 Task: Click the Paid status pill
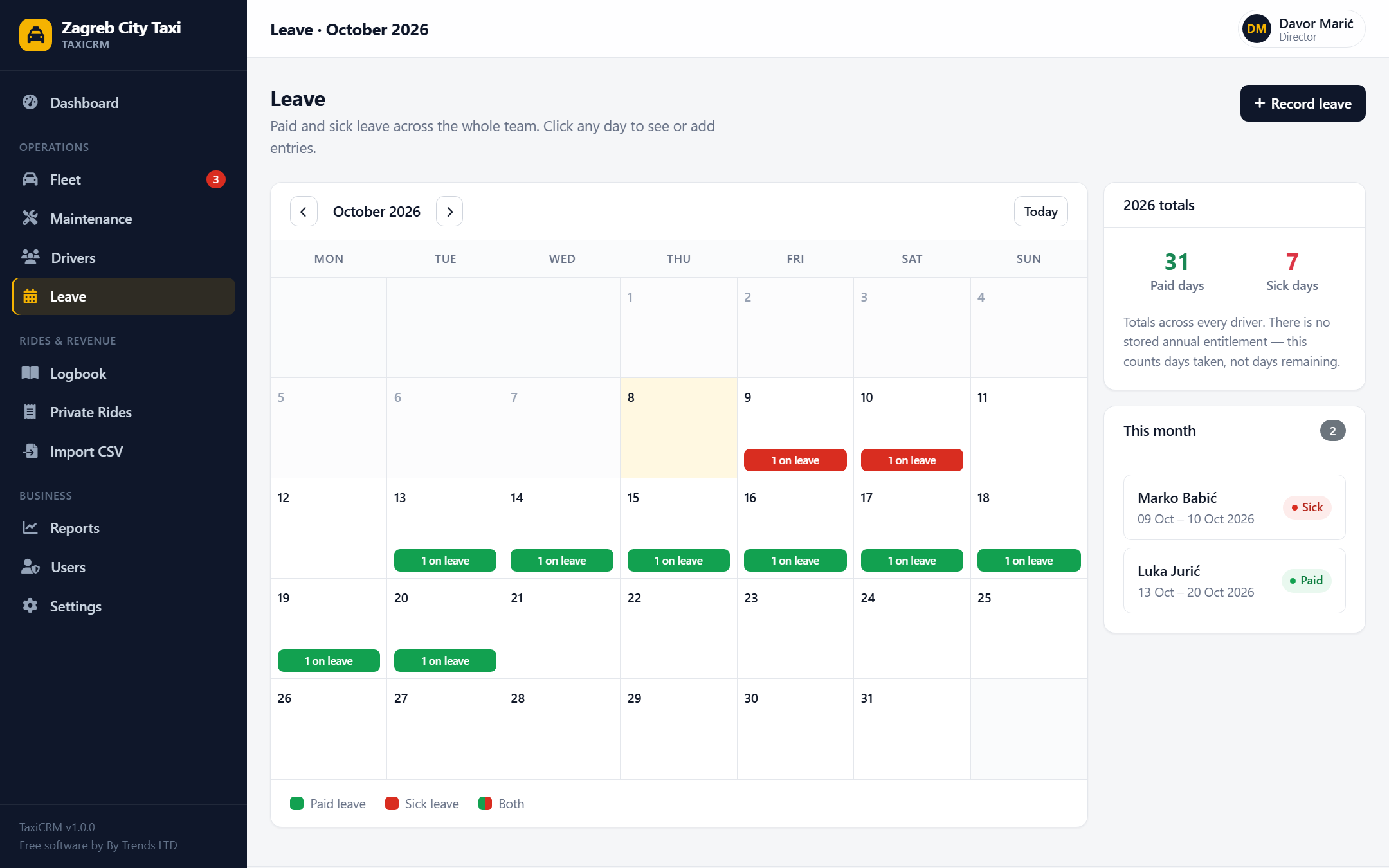coord(1306,581)
